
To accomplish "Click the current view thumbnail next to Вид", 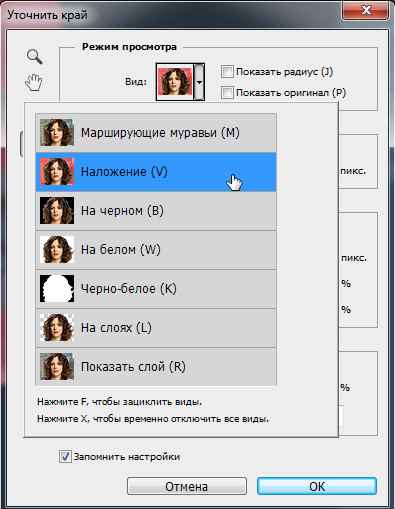I will [175, 82].
